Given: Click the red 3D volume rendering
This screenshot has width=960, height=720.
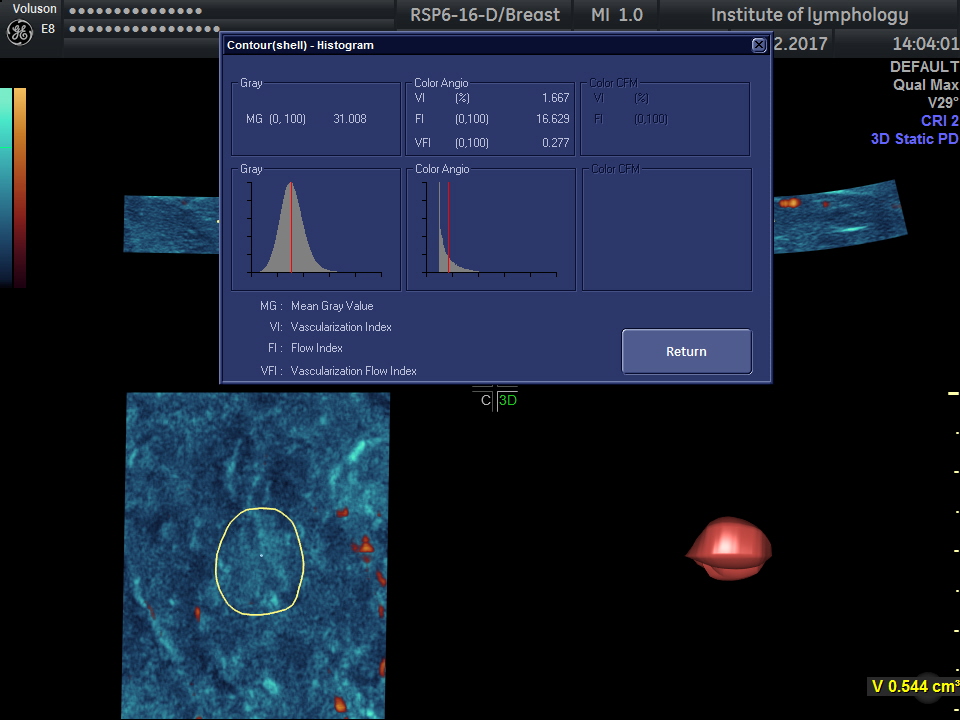Looking at the screenshot, I should pyautogui.click(x=728, y=548).
